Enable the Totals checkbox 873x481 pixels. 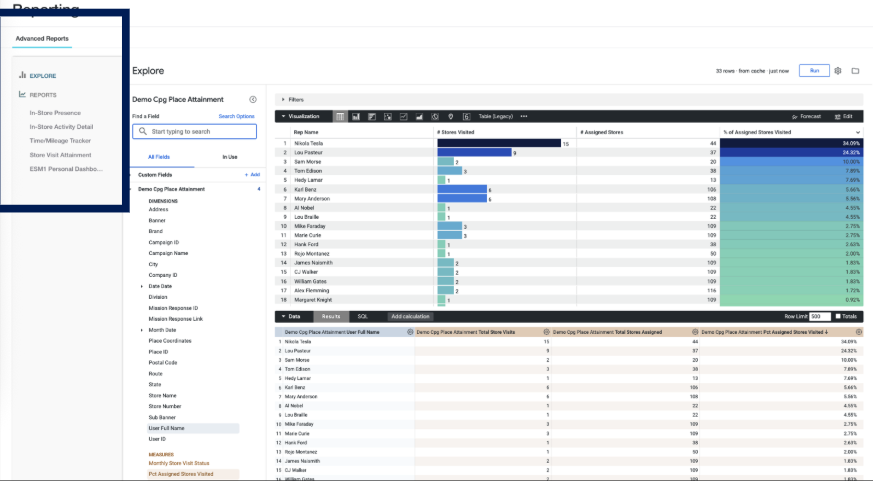click(x=838, y=316)
